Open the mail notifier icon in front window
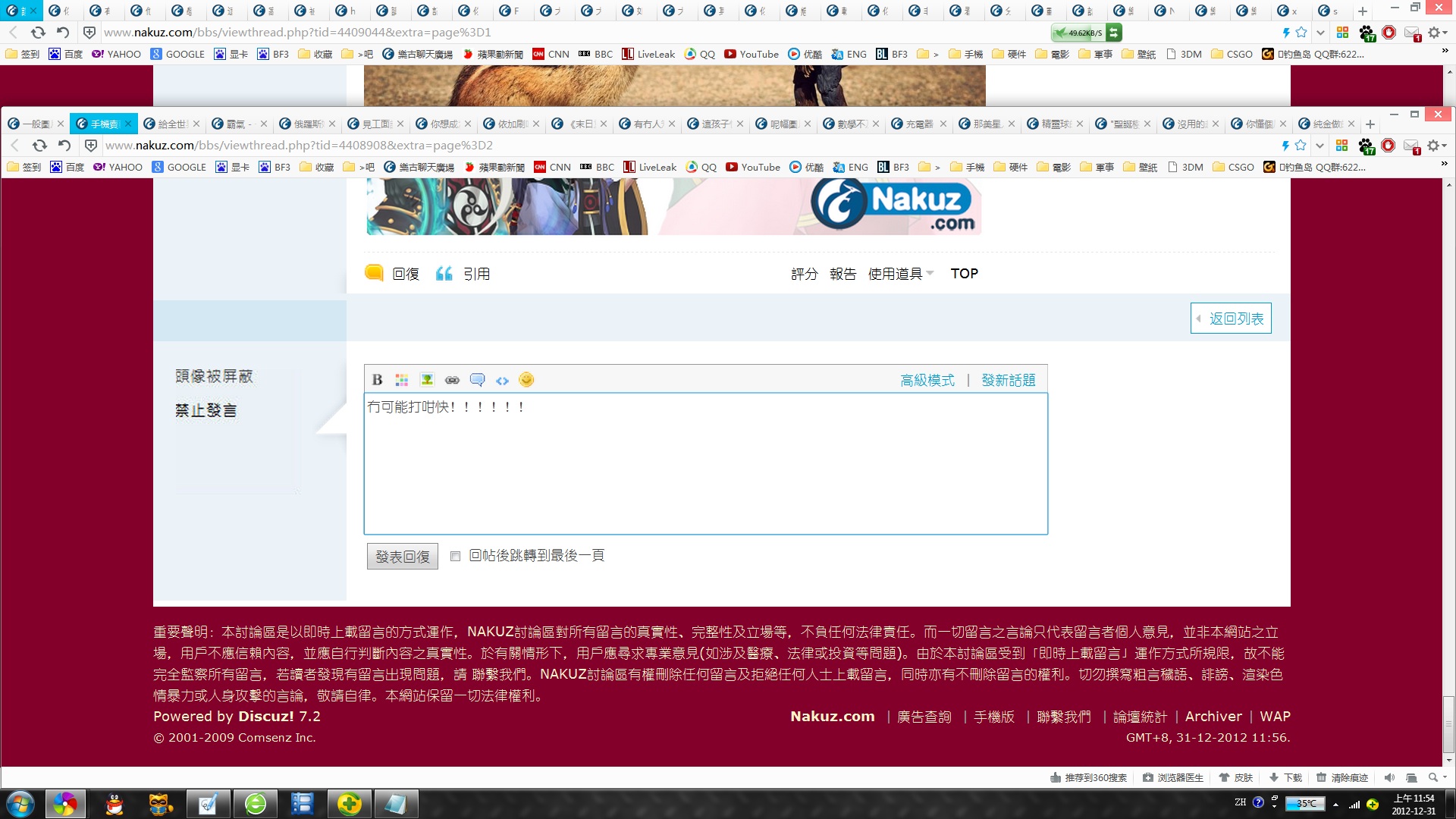The image size is (1456, 819). [1411, 146]
